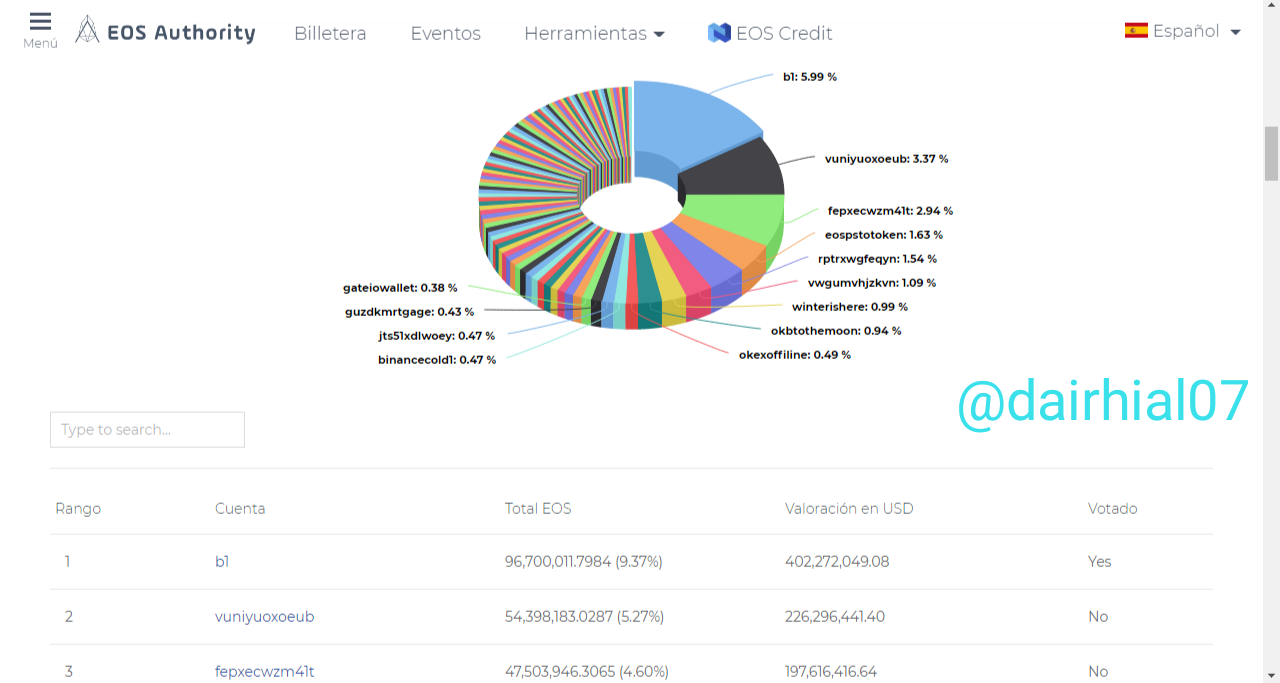The width and height of the screenshot is (1280, 683).
Task: Click the chart label 'fepxecwzm41t: 2.94 %'
Action: (890, 211)
